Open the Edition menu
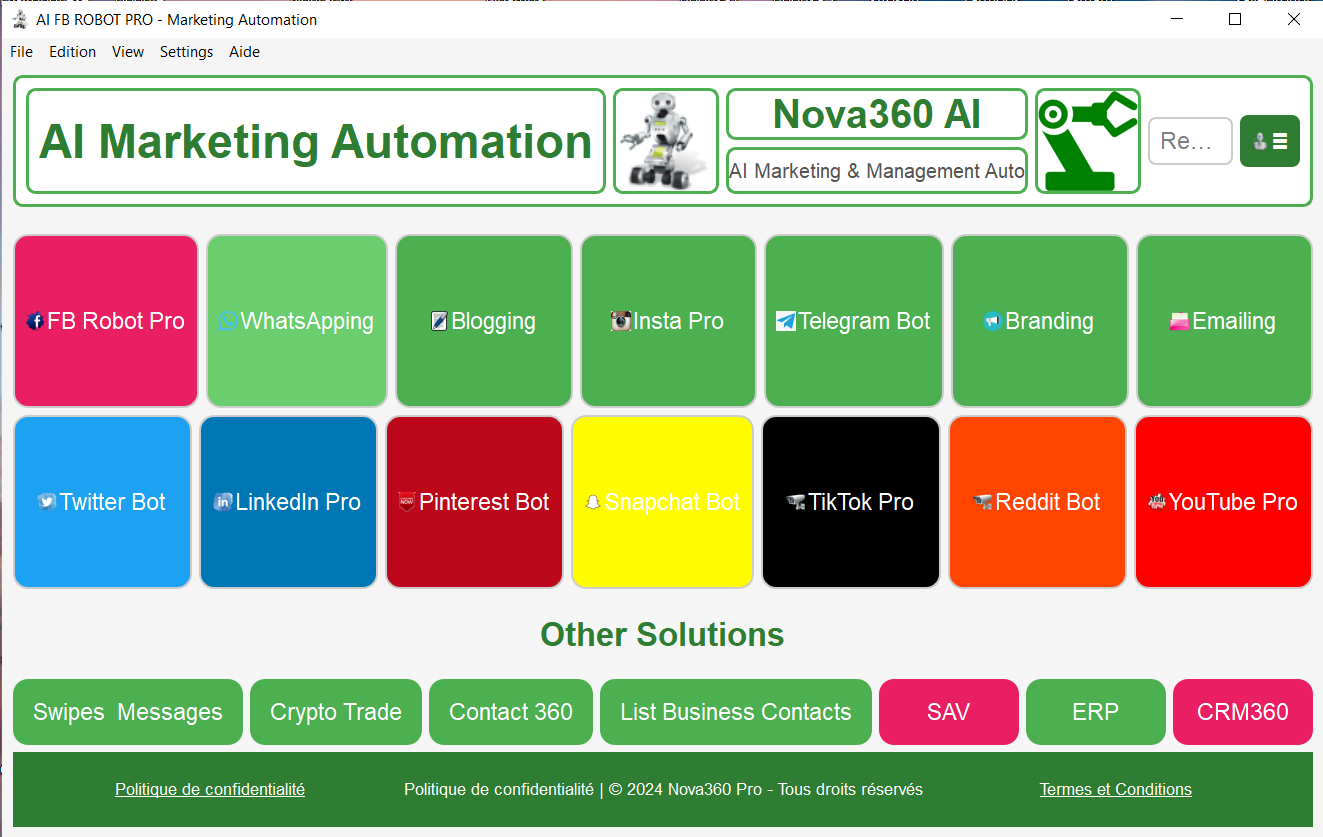This screenshot has width=1323, height=837. tap(72, 52)
